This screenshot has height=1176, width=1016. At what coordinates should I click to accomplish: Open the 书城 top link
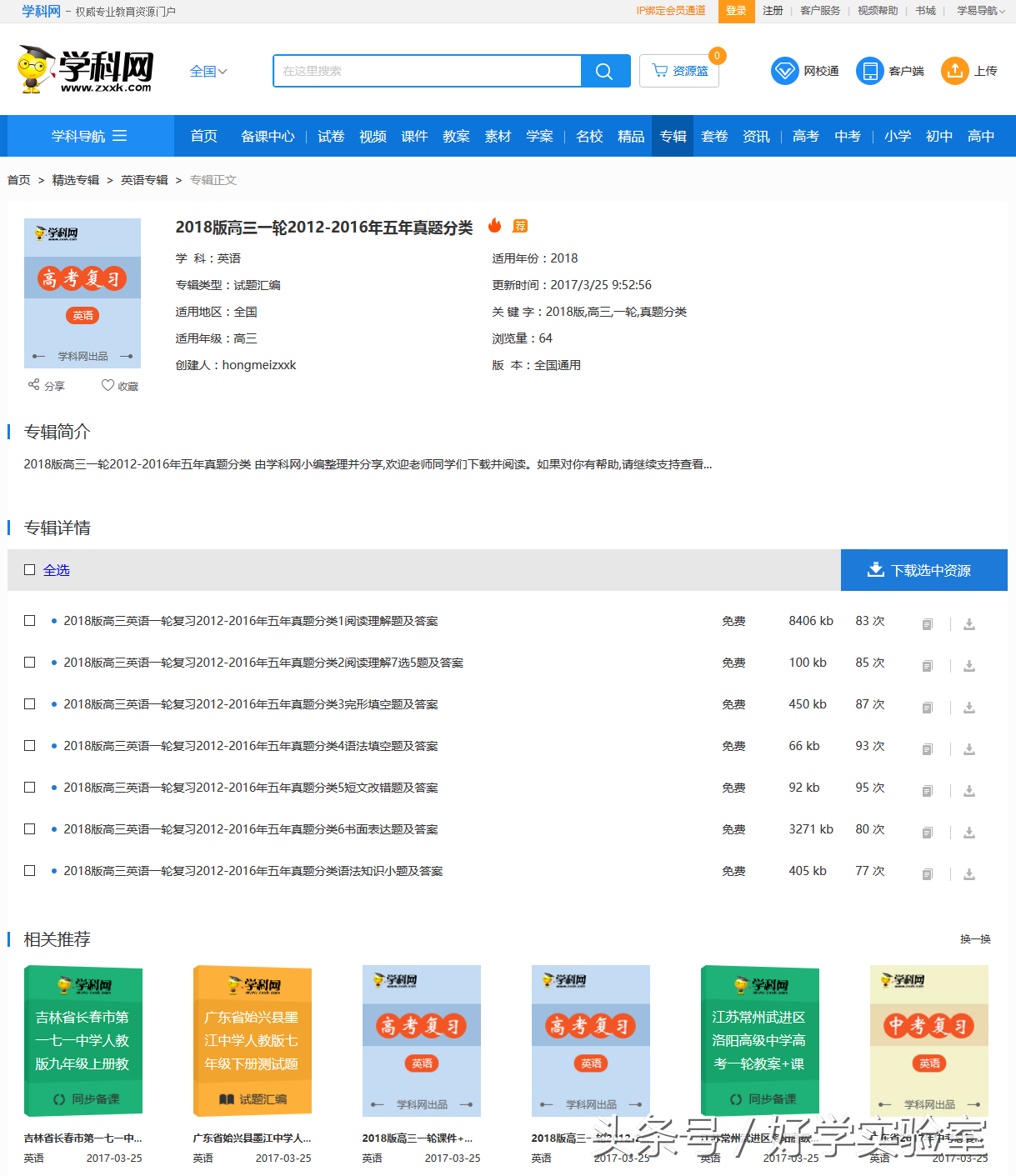click(926, 11)
